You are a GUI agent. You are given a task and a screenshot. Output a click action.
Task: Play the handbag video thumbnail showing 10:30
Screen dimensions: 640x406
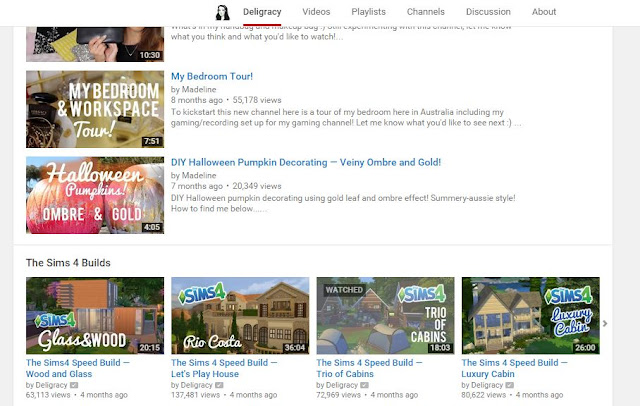point(95,44)
